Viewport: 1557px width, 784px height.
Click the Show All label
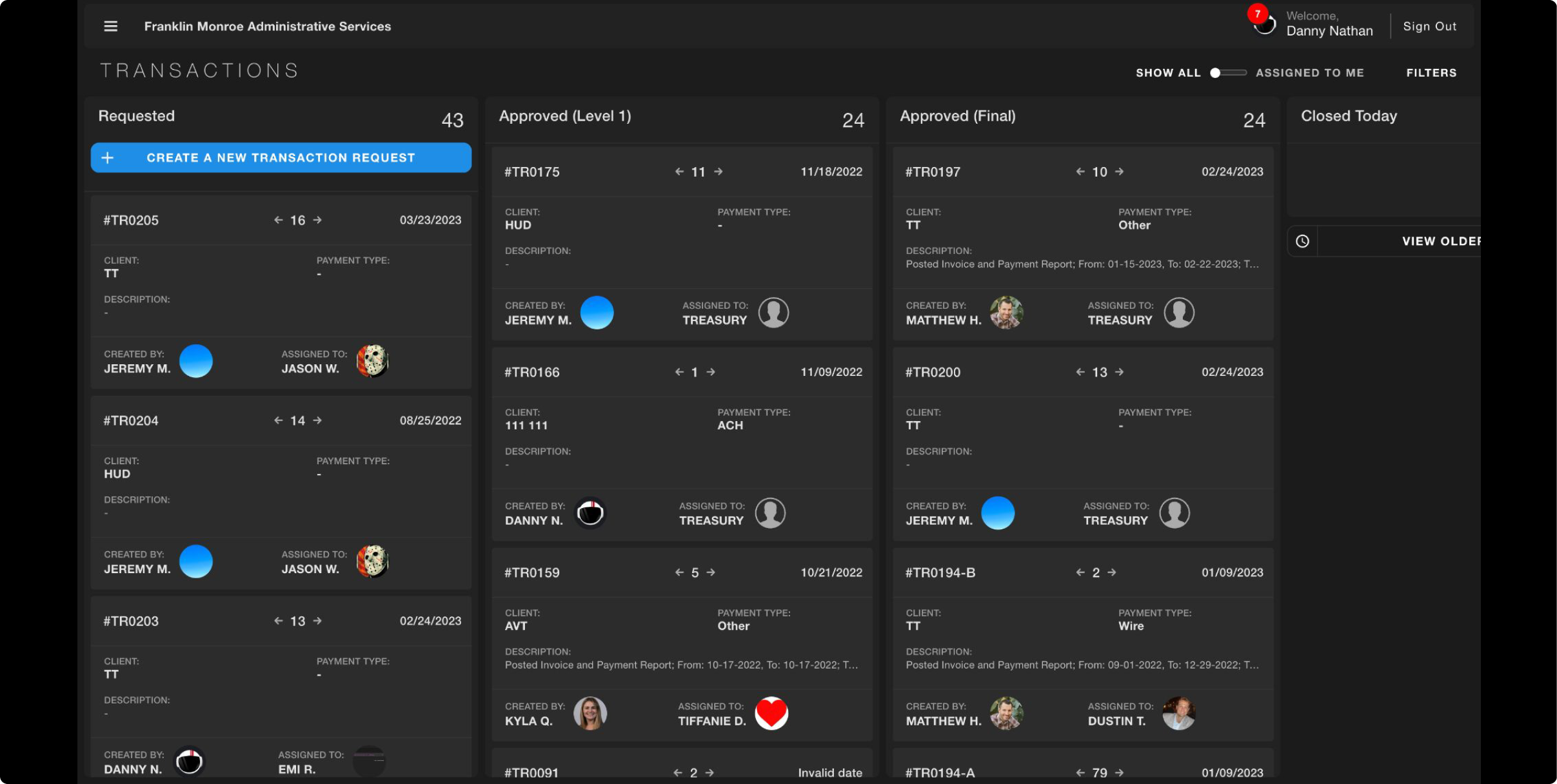click(1167, 73)
